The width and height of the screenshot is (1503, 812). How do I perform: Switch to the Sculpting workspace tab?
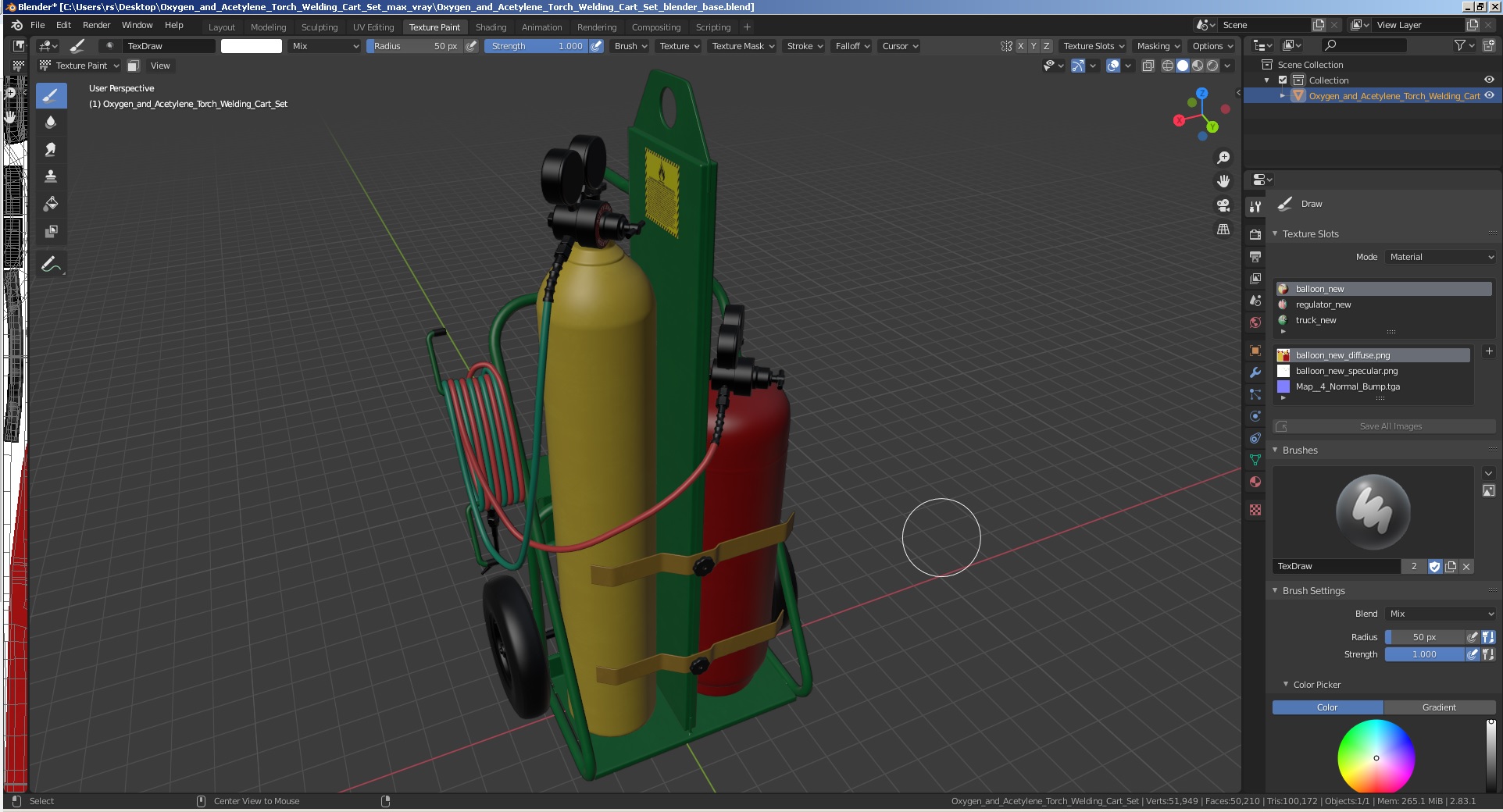[x=320, y=27]
